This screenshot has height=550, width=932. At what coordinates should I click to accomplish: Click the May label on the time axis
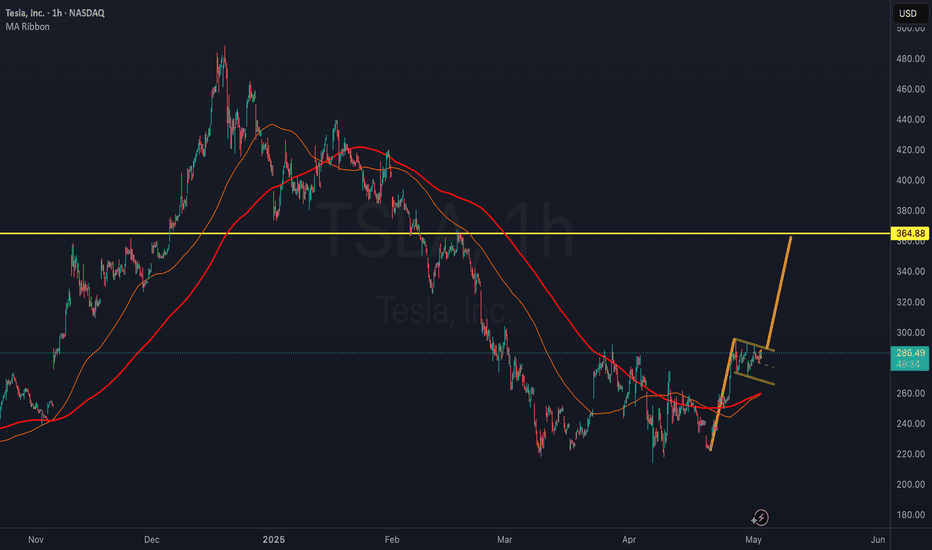[753, 540]
